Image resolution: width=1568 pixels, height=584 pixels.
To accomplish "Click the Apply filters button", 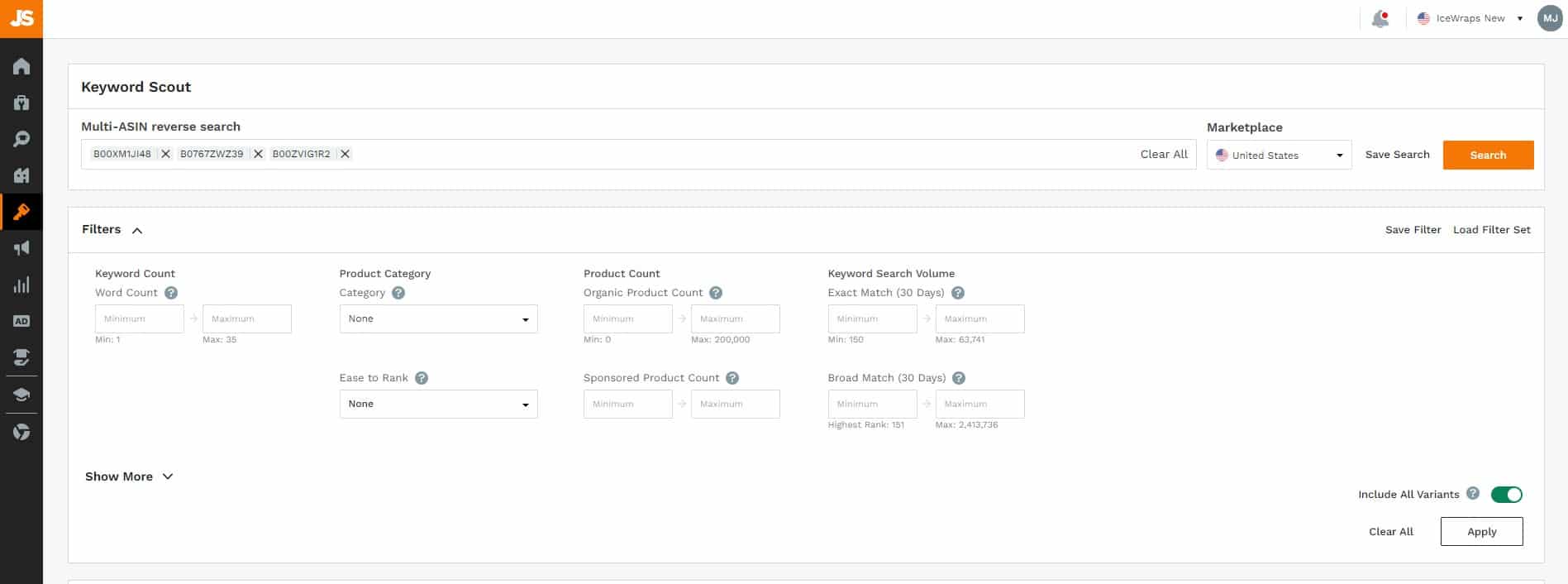I will [x=1481, y=532].
